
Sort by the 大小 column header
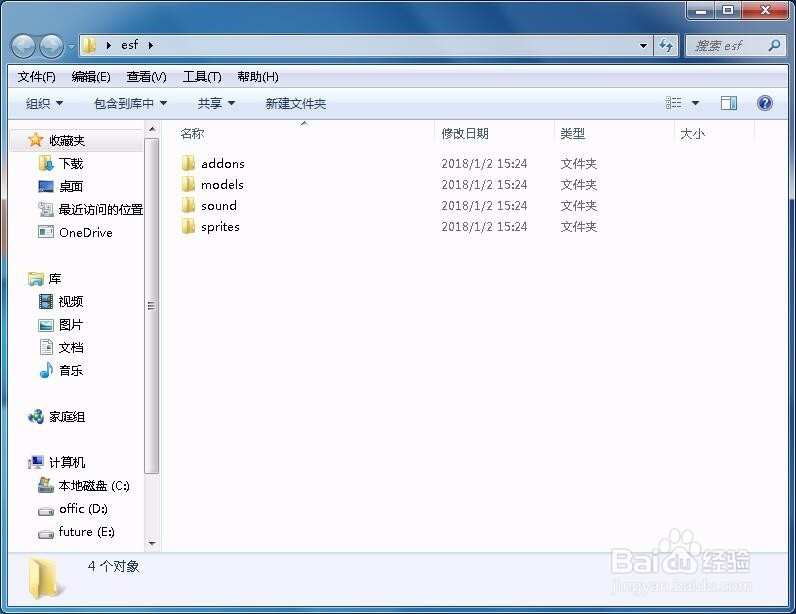click(x=692, y=134)
